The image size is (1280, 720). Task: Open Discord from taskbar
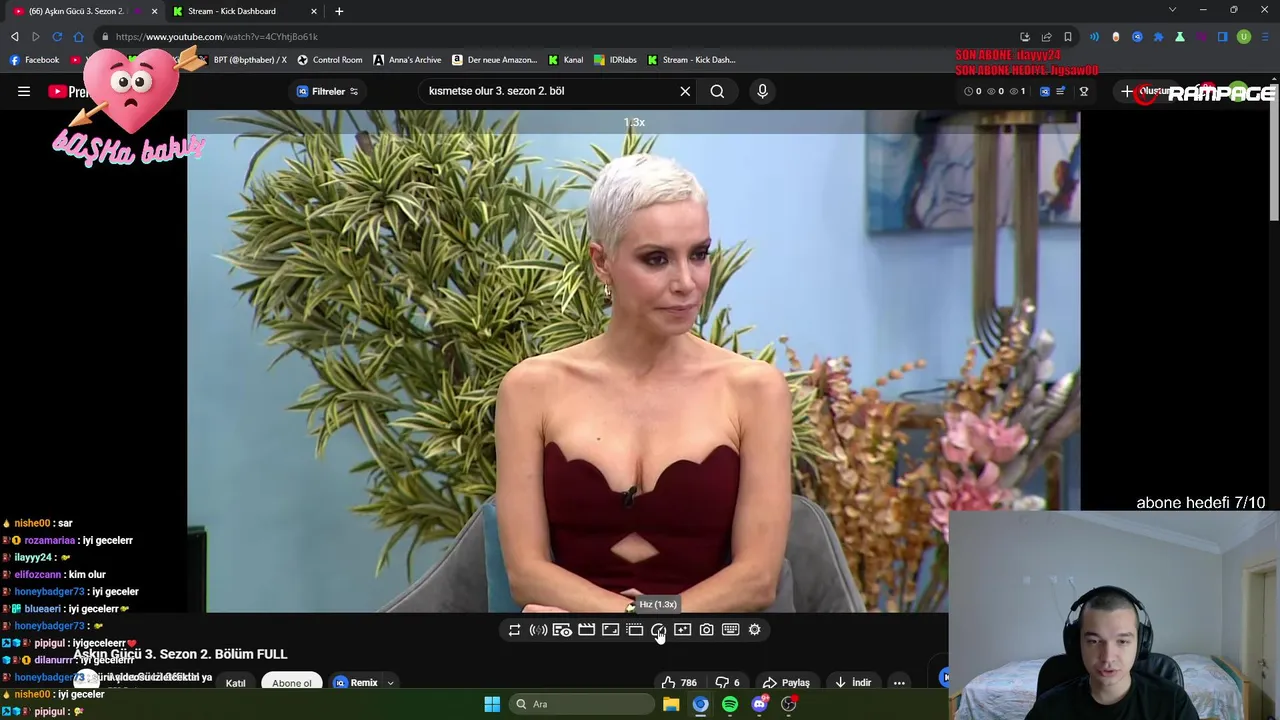(759, 704)
